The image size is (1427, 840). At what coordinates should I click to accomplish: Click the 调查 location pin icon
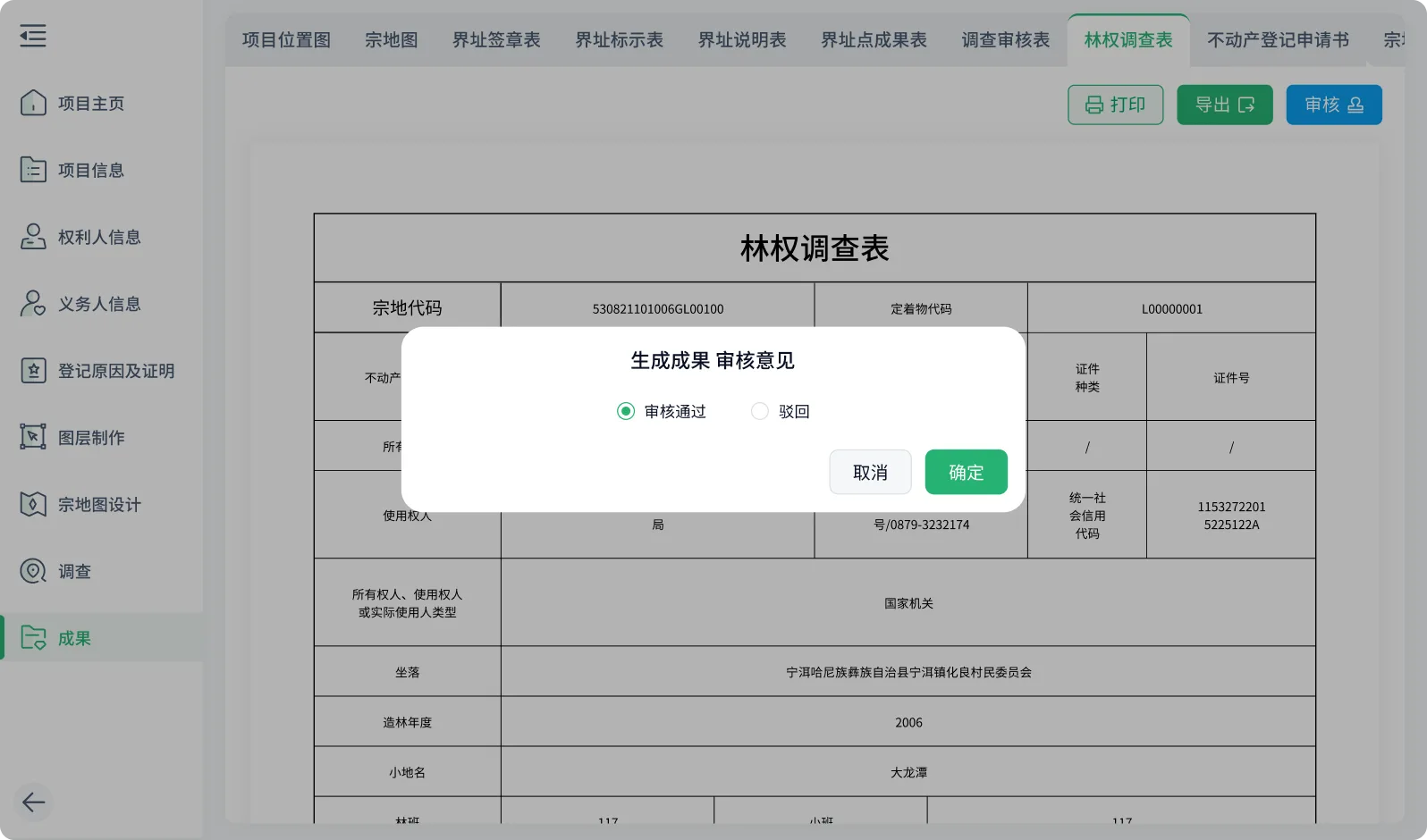coord(33,571)
